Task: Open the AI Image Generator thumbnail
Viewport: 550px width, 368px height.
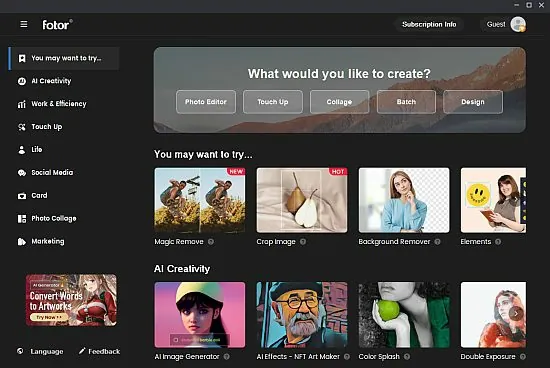Action: click(x=200, y=315)
